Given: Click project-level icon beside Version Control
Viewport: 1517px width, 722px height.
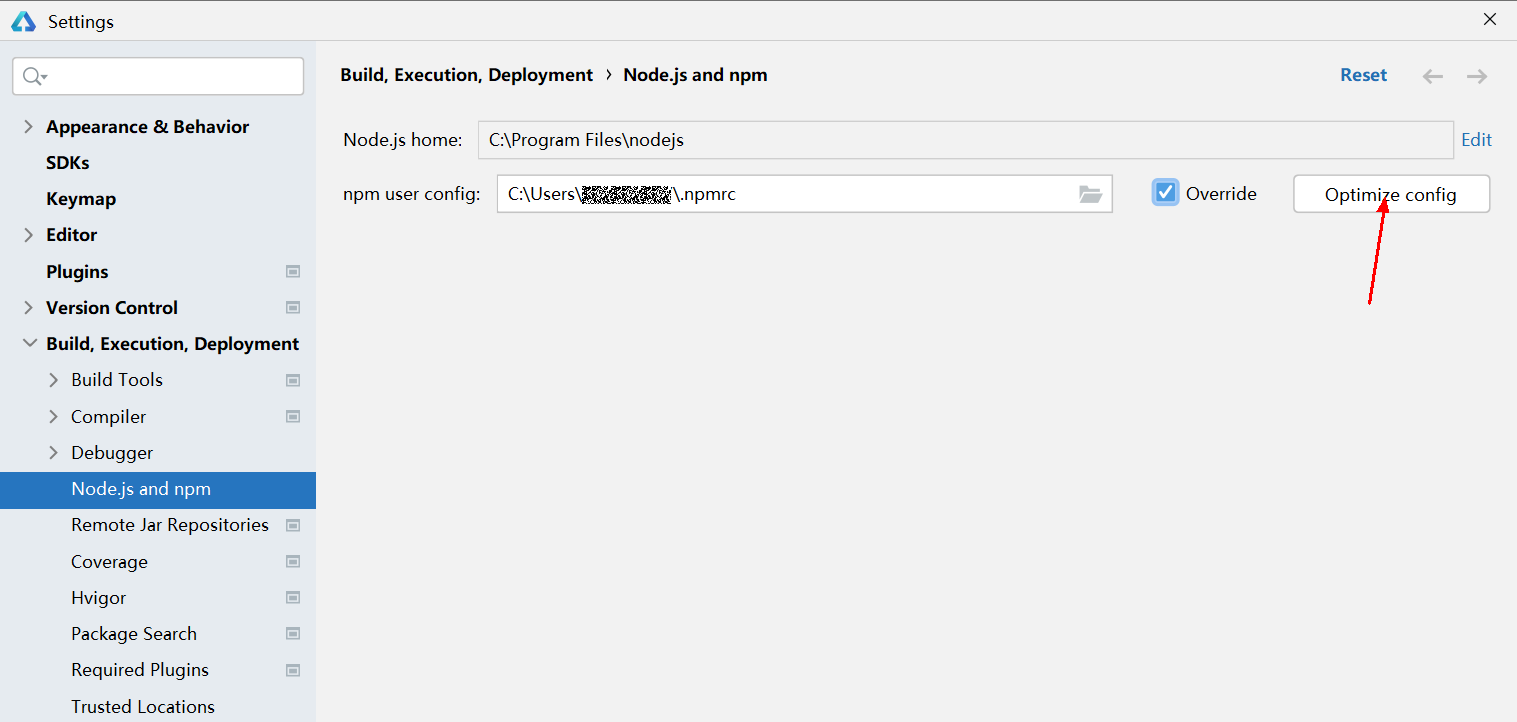Looking at the screenshot, I should (x=293, y=307).
